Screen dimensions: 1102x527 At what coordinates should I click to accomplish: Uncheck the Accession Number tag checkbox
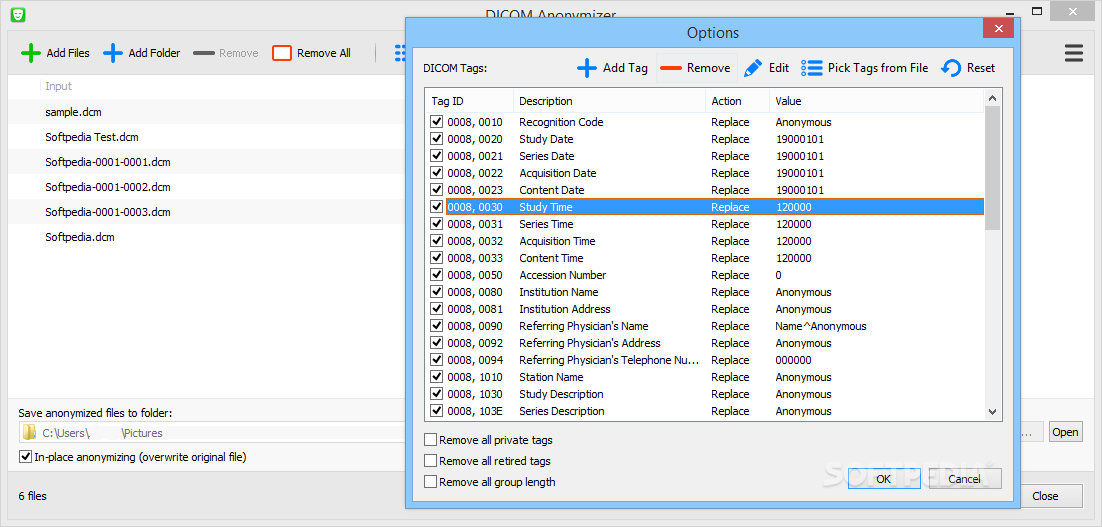click(x=436, y=275)
